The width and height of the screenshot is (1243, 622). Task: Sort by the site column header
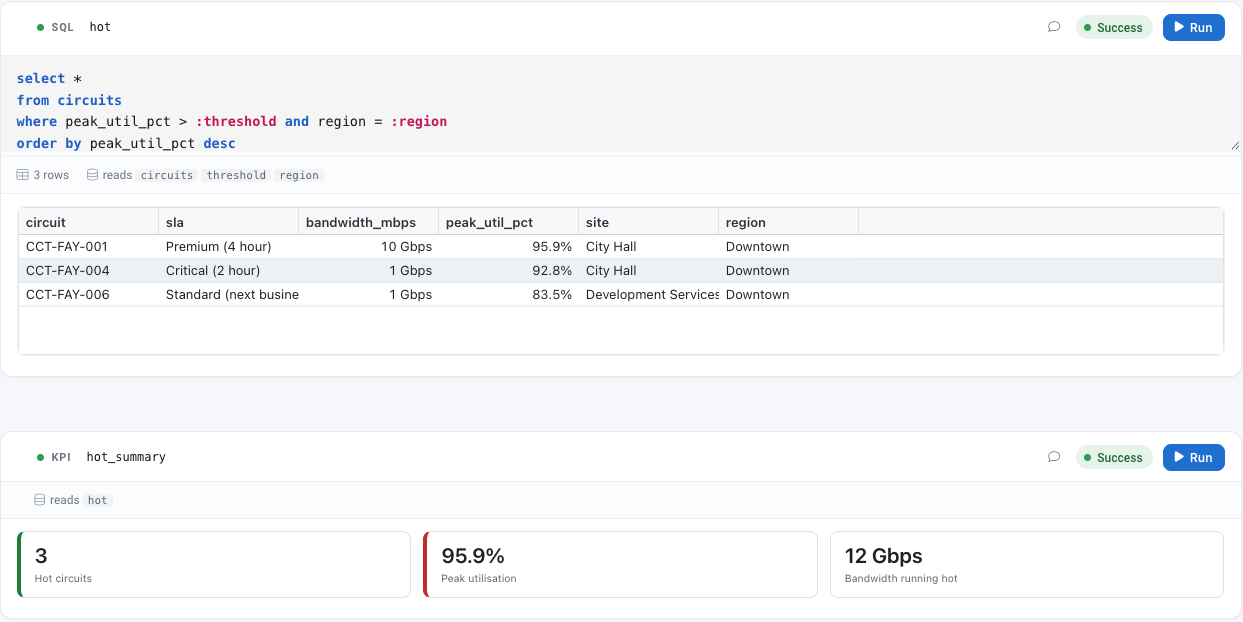(x=649, y=222)
